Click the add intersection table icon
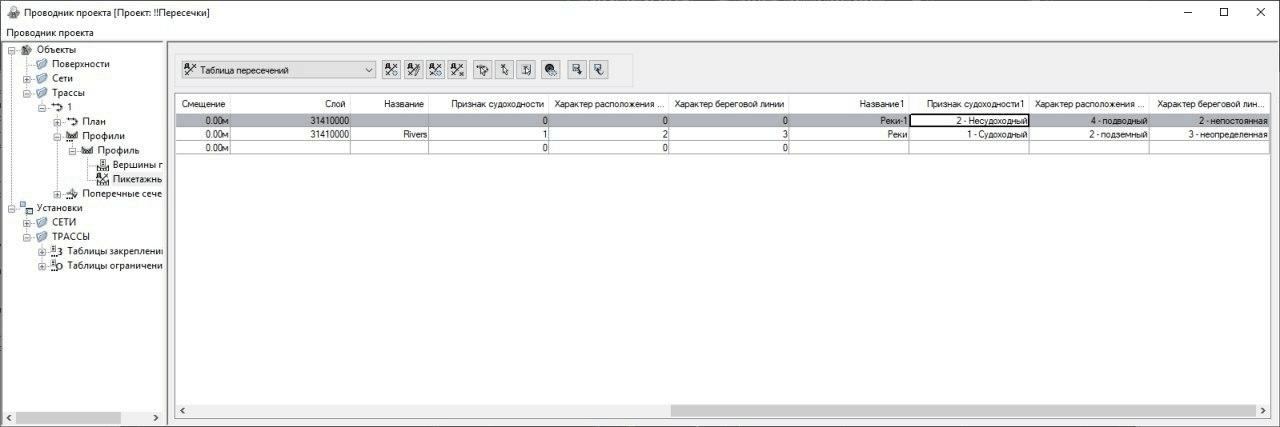Viewport: 1280px width, 427px height. (391, 70)
